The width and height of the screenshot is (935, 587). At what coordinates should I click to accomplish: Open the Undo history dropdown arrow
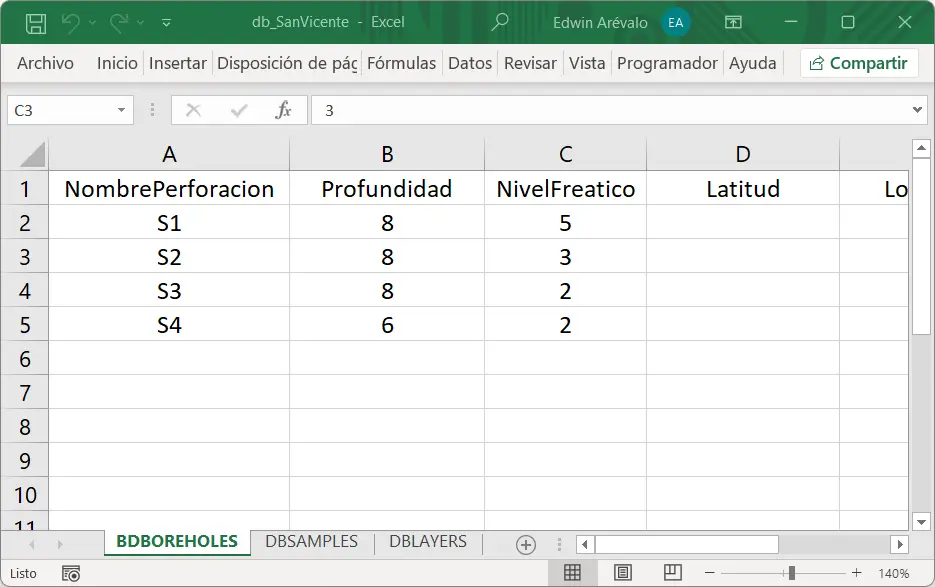pos(92,23)
